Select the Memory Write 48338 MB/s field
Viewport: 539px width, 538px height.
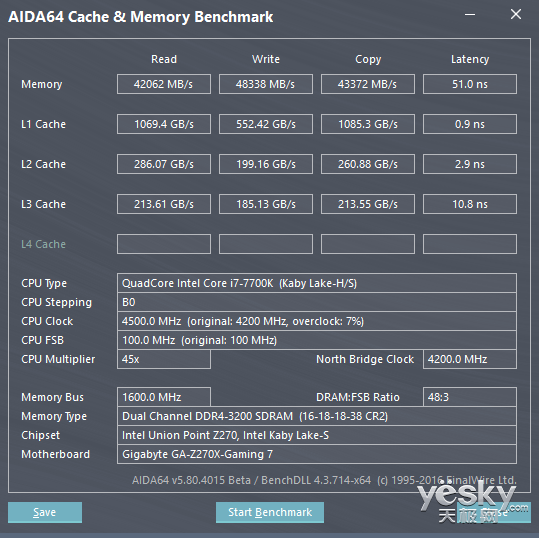(x=266, y=84)
